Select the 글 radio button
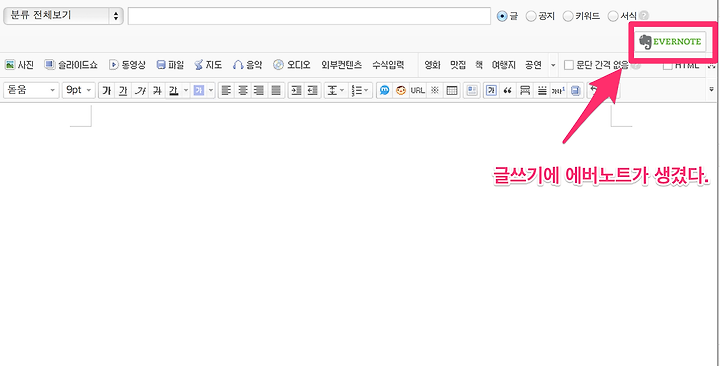Image resolution: width=720 pixels, height=366 pixels. click(x=502, y=16)
